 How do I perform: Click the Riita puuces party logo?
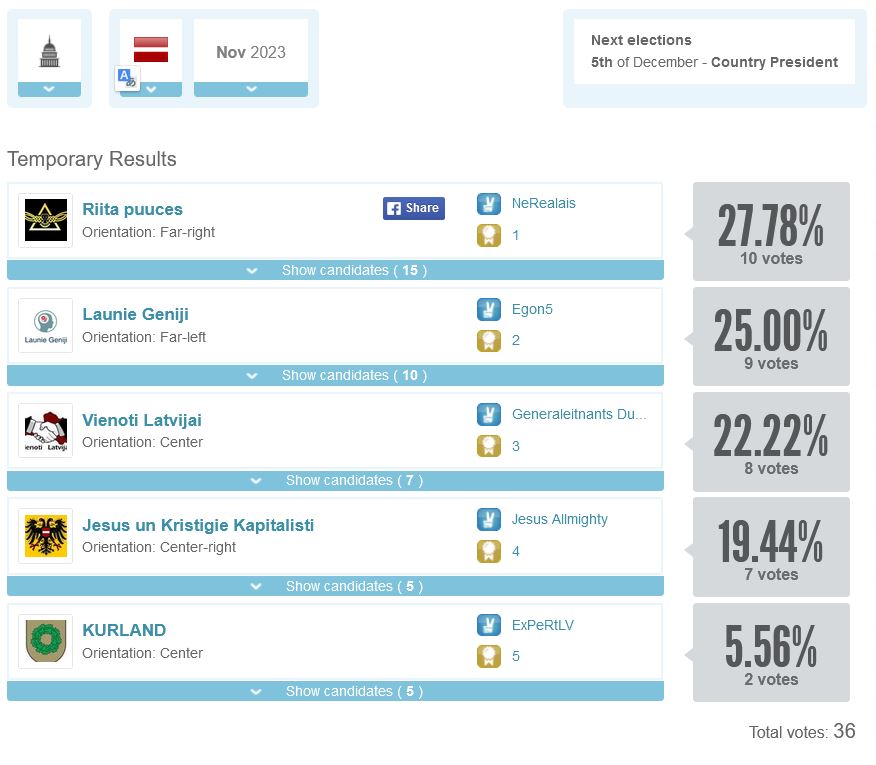[x=45, y=220]
